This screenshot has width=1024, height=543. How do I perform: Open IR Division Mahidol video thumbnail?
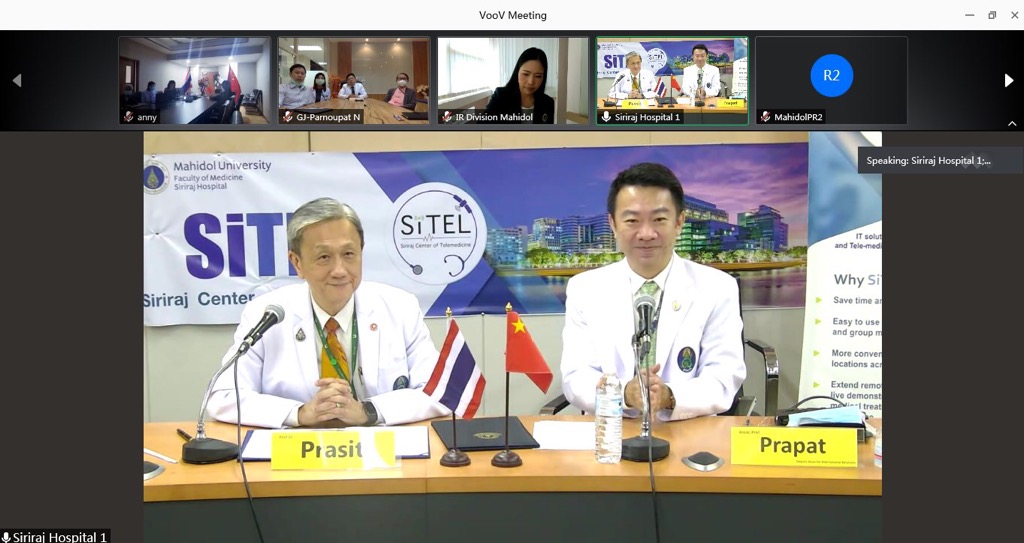(x=513, y=80)
